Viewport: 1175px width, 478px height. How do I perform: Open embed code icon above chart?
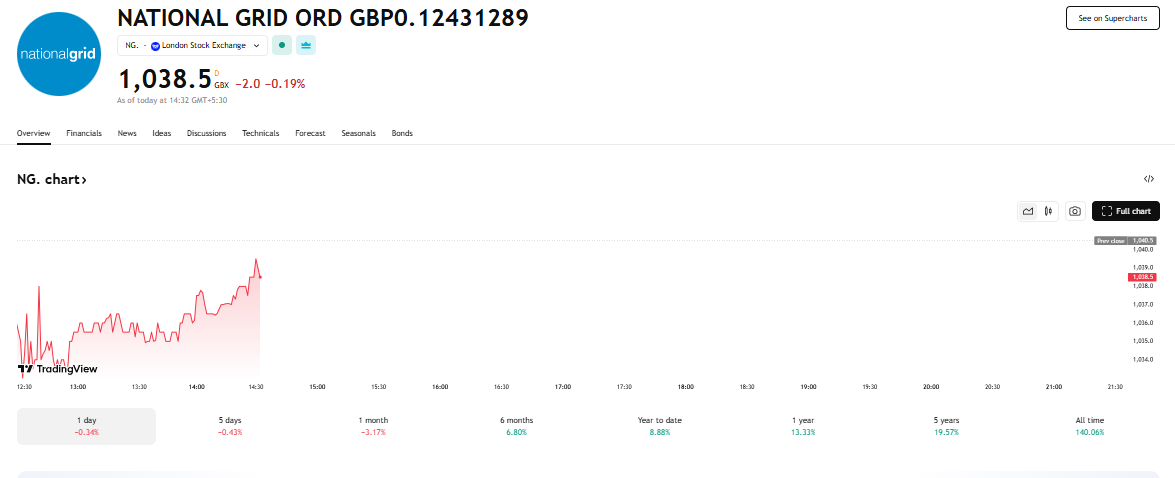(1149, 179)
